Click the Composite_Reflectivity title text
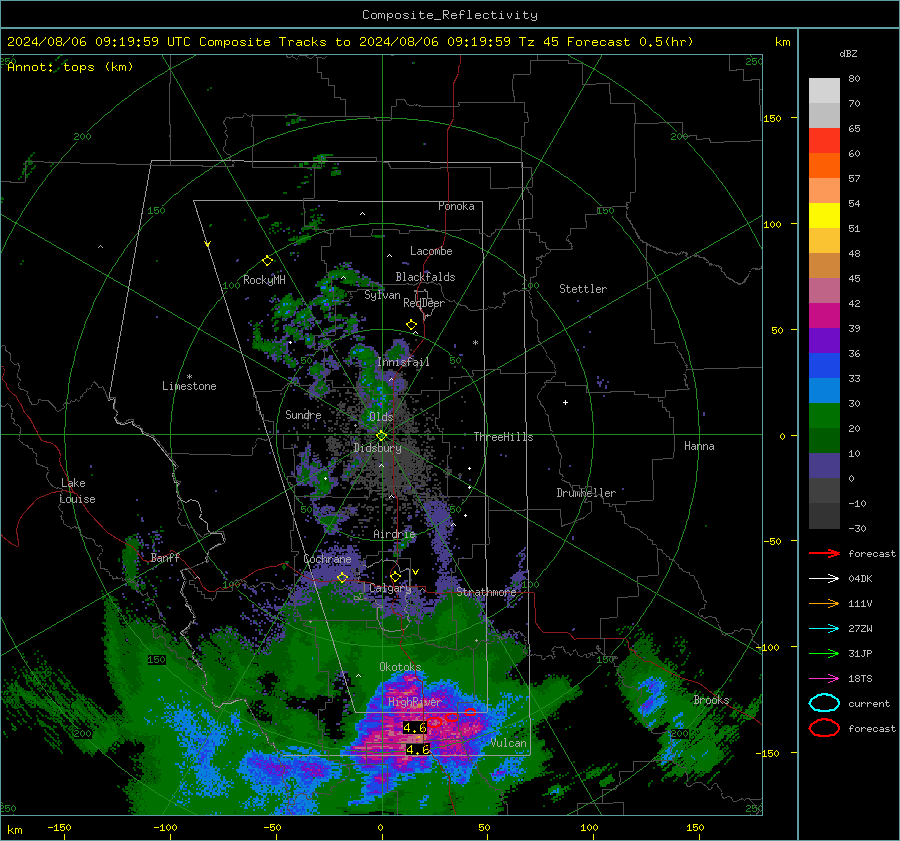 [450, 15]
